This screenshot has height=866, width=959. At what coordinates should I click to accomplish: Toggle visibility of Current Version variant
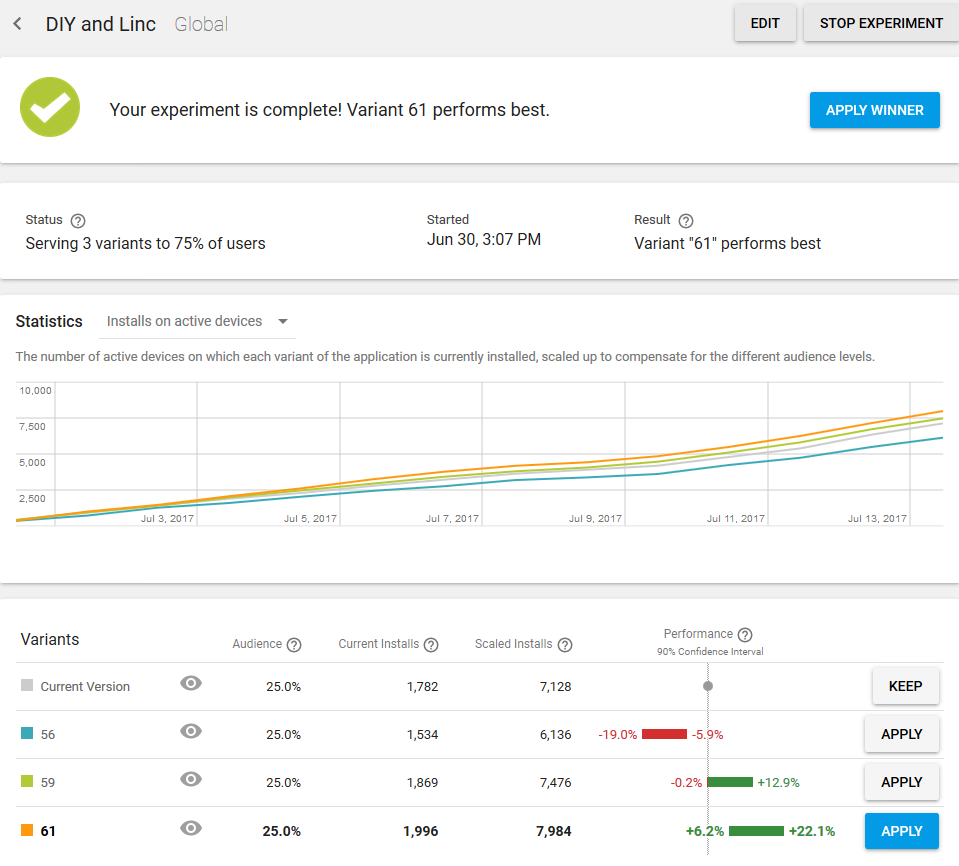pyautogui.click(x=191, y=683)
